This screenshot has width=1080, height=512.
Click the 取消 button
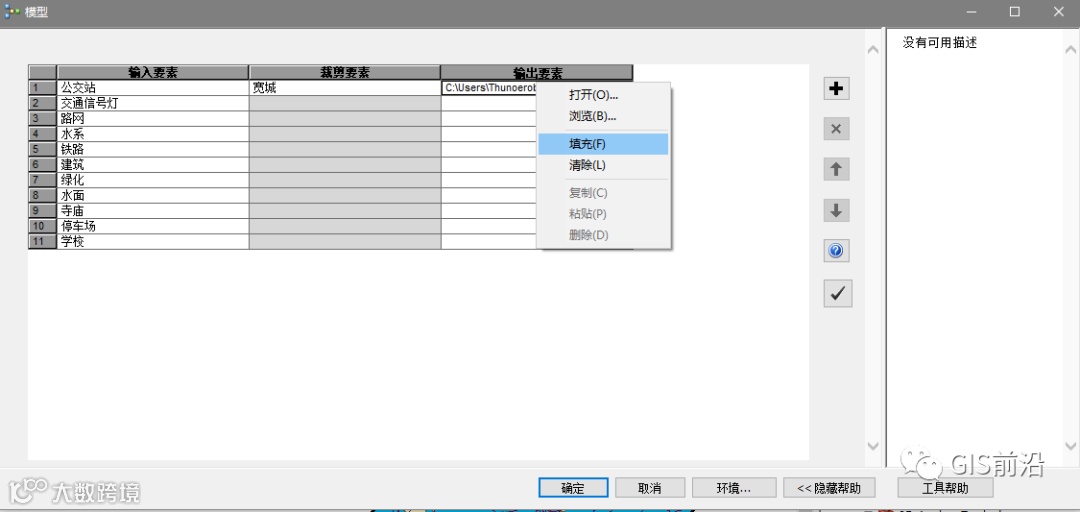pyautogui.click(x=650, y=488)
